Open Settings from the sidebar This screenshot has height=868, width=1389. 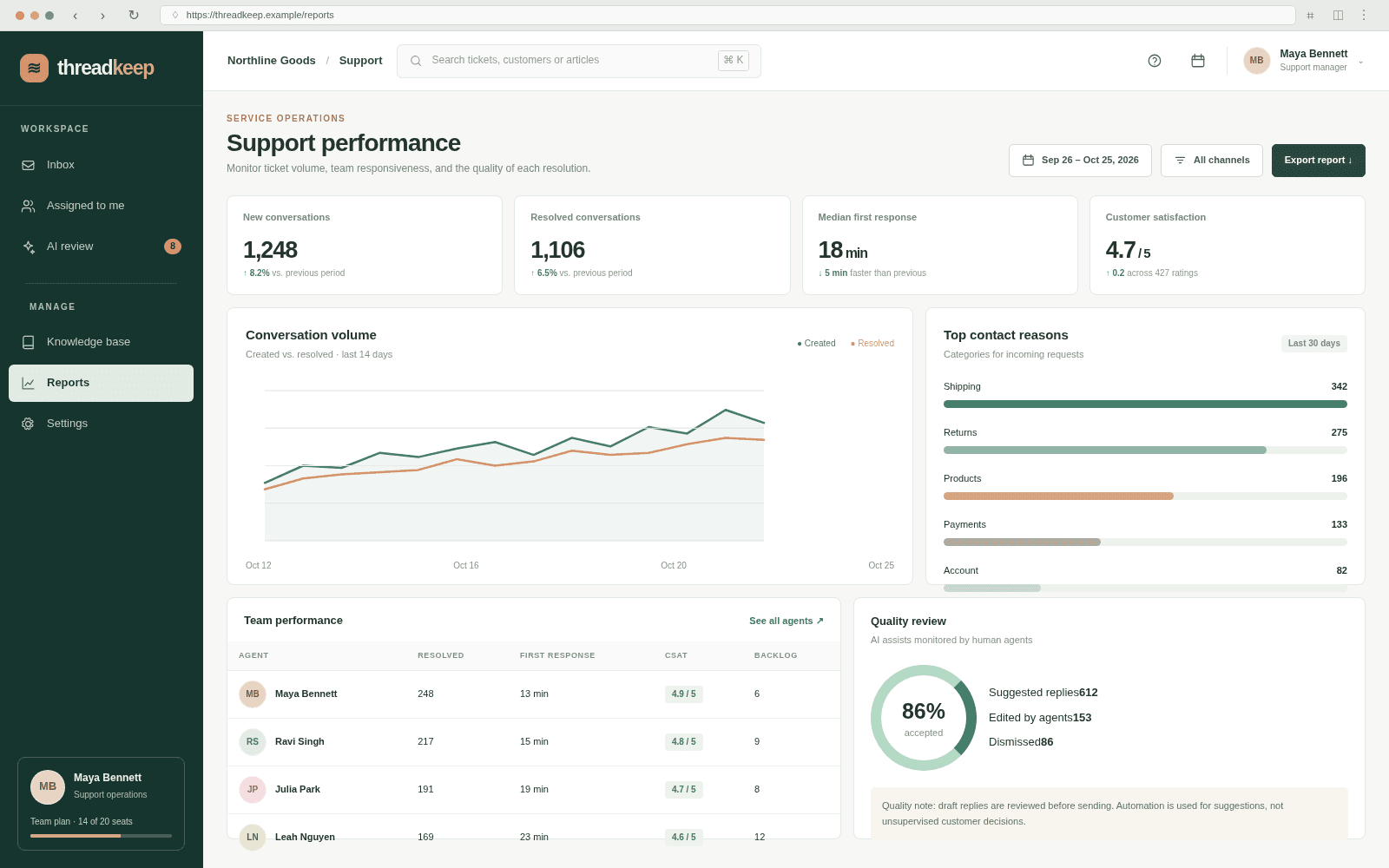pyautogui.click(x=101, y=424)
